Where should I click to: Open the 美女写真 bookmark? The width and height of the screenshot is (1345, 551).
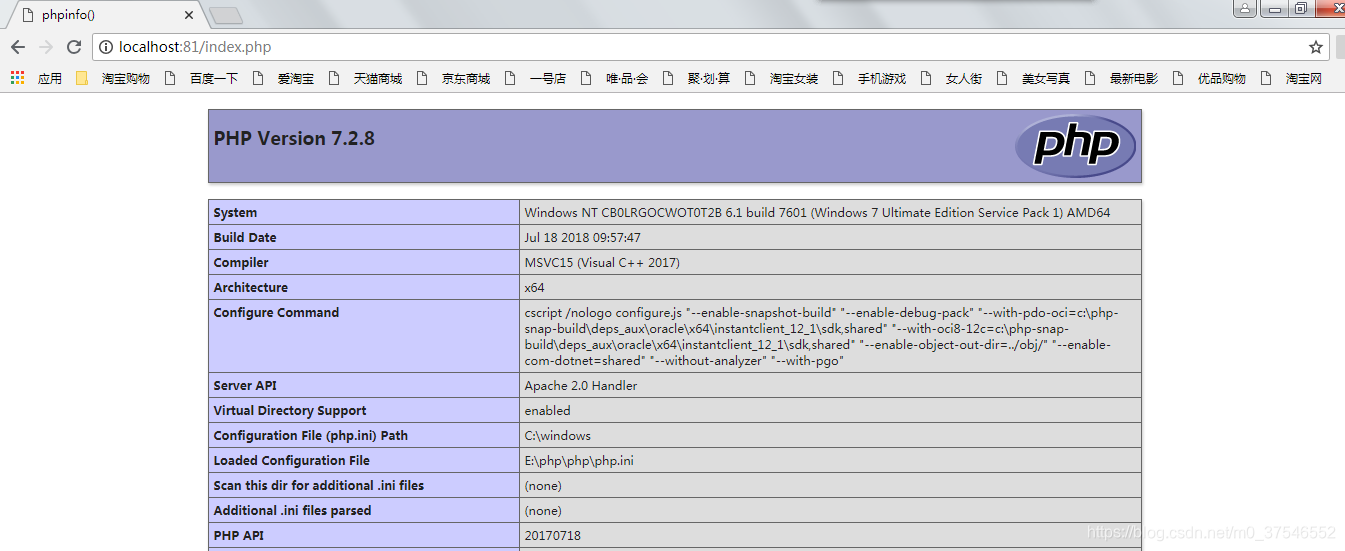tap(1033, 78)
